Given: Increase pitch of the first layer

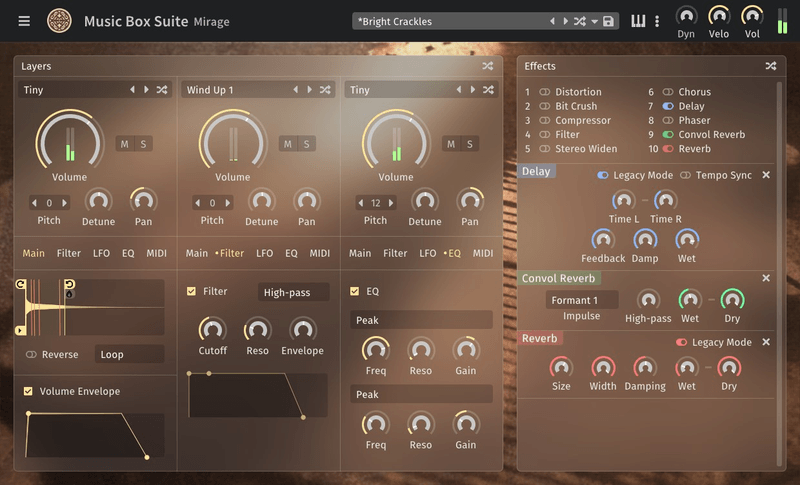Looking at the screenshot, I should point(65,203).
